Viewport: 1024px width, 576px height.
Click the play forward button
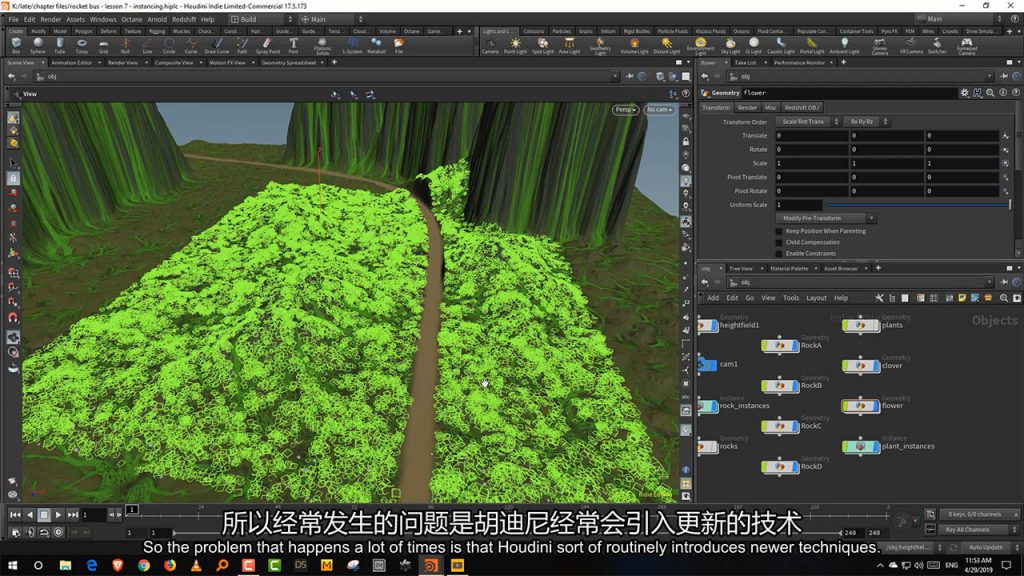(x=58, y=515)
